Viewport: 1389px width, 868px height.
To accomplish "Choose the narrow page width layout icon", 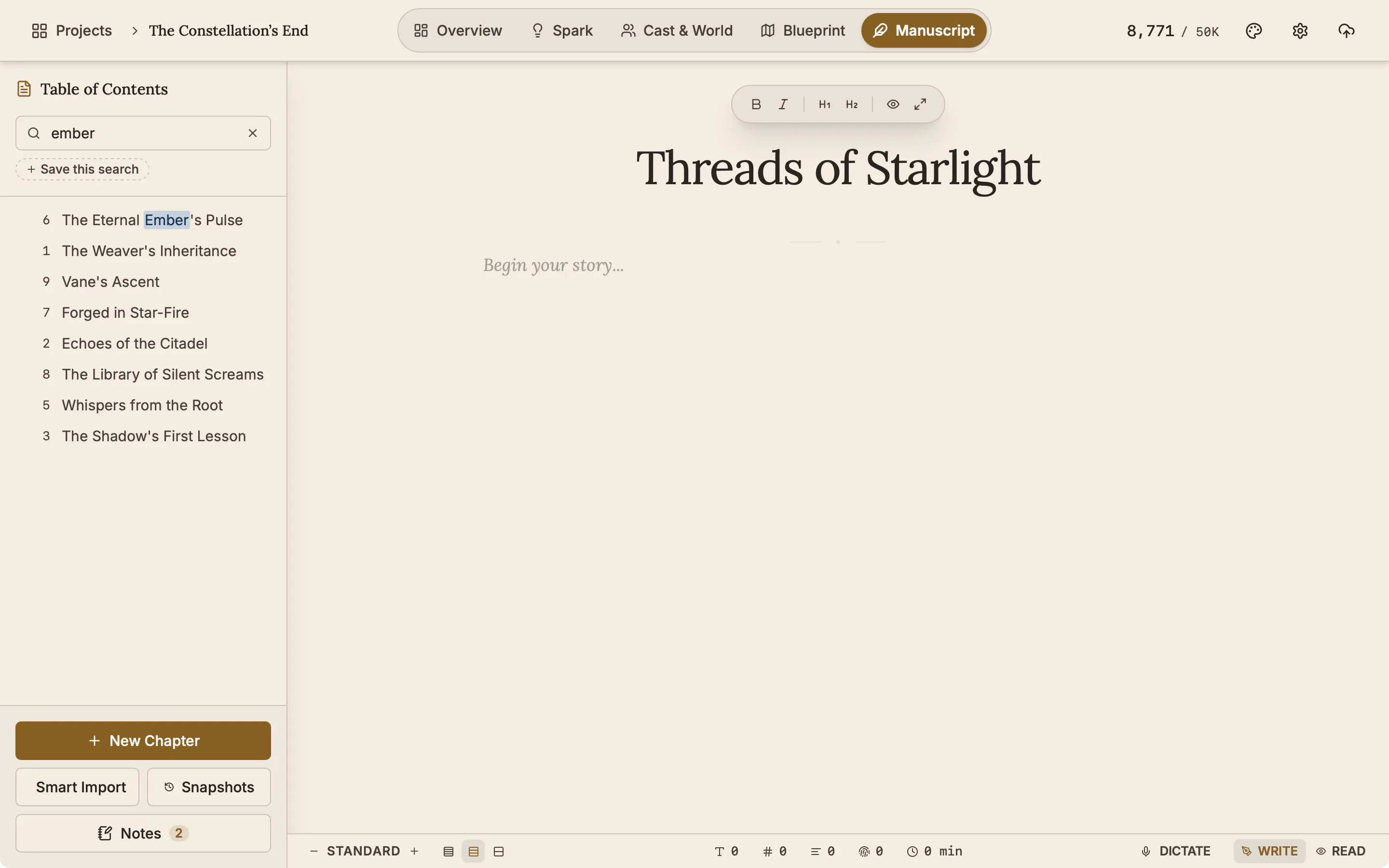I will tap(448, 851).
